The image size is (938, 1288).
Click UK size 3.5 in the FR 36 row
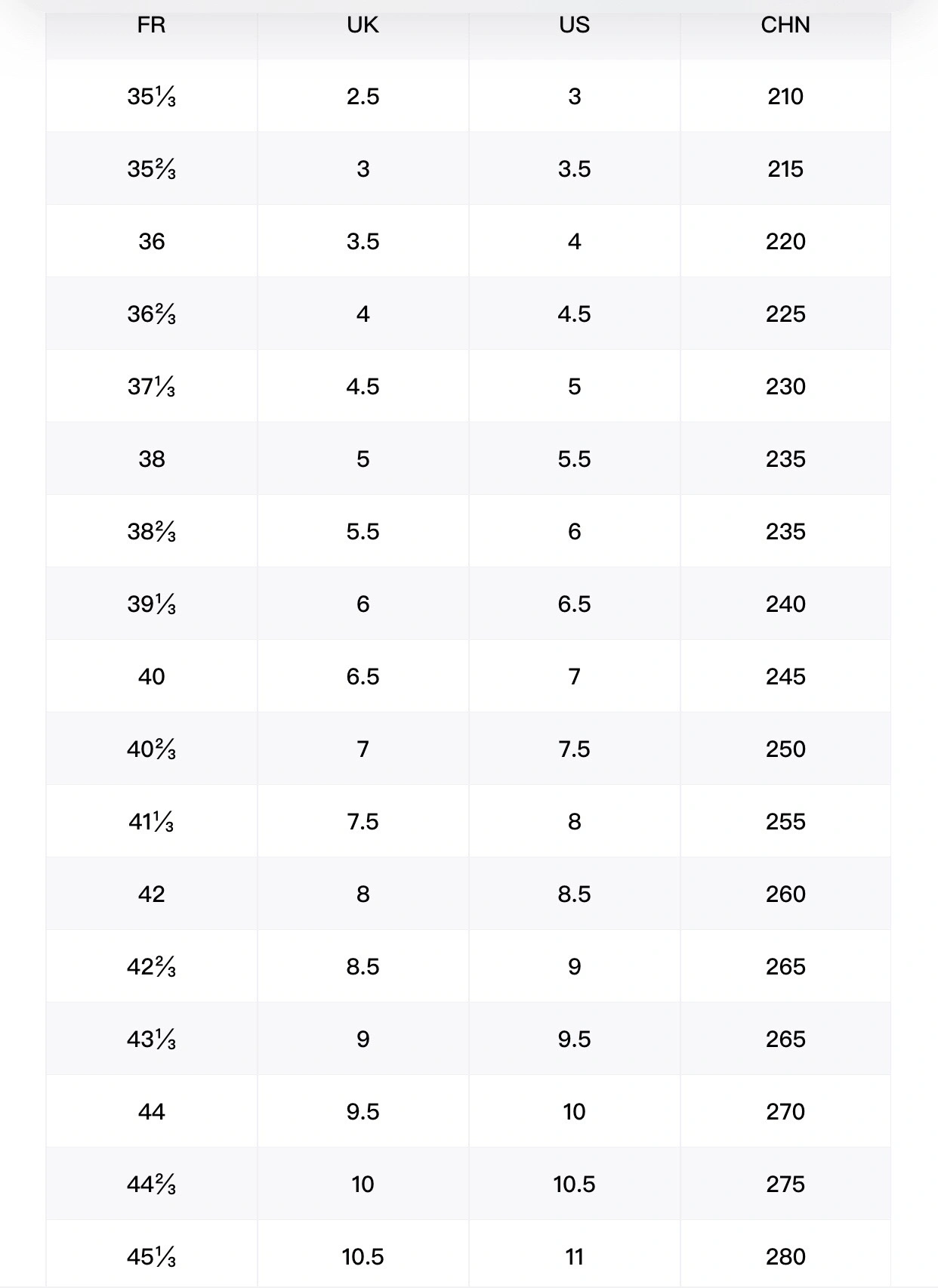tap(363, 242)
